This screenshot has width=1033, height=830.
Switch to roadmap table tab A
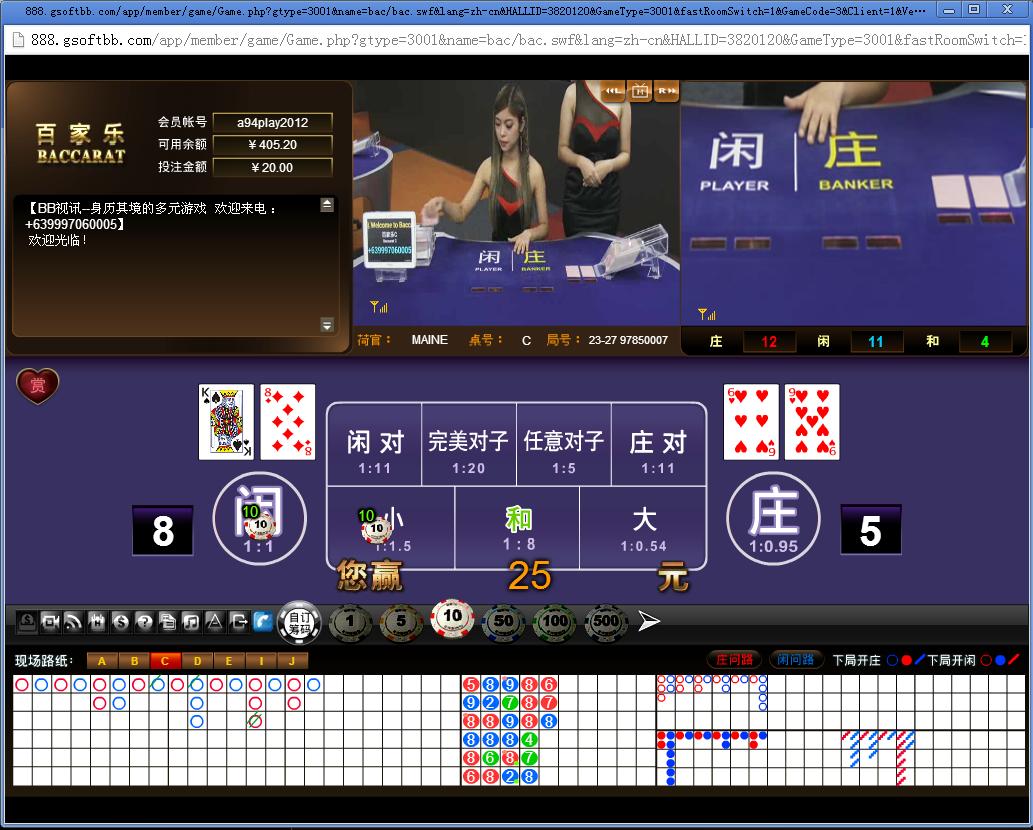102,660
